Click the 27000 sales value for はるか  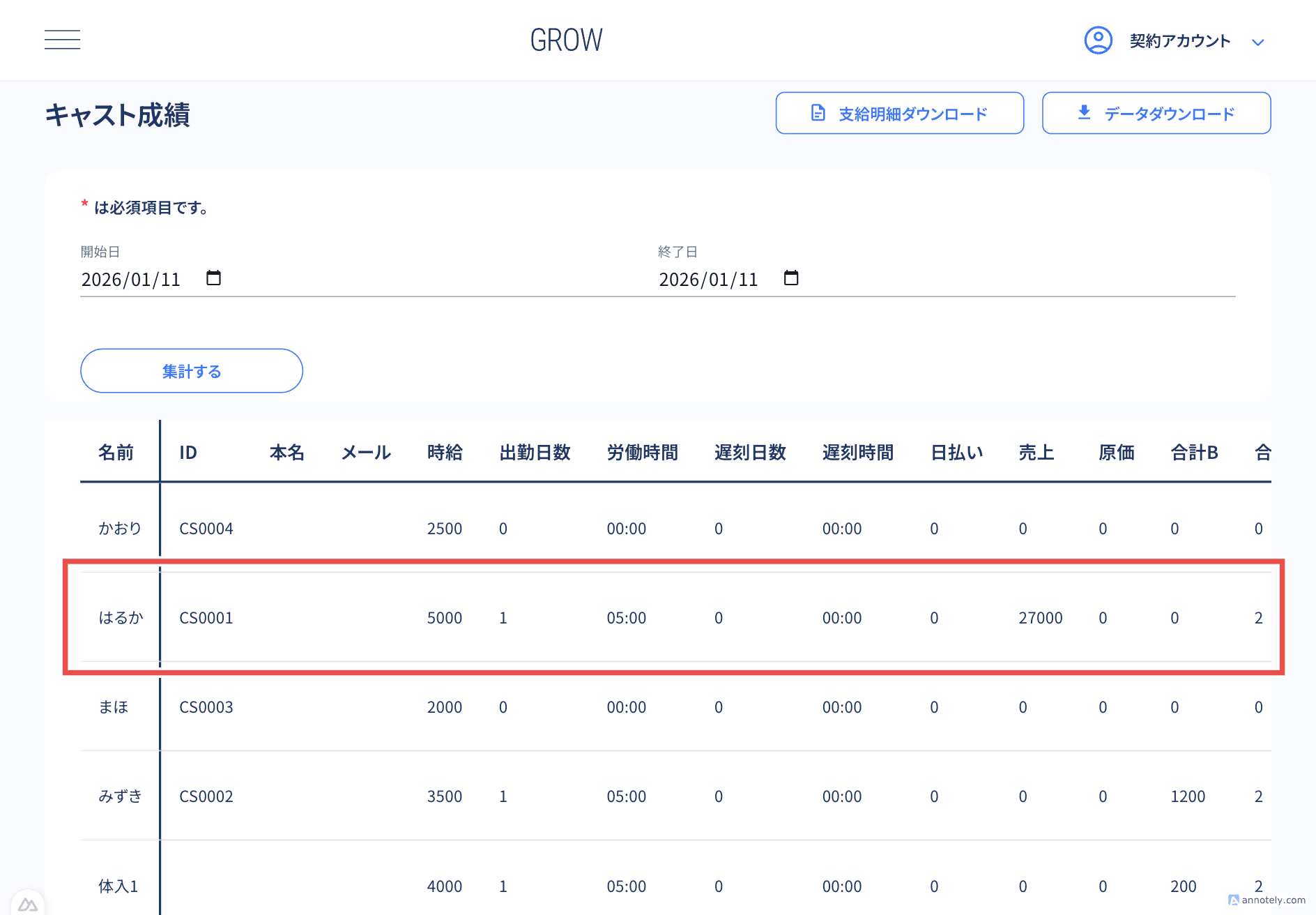(x=1040, y=618)
